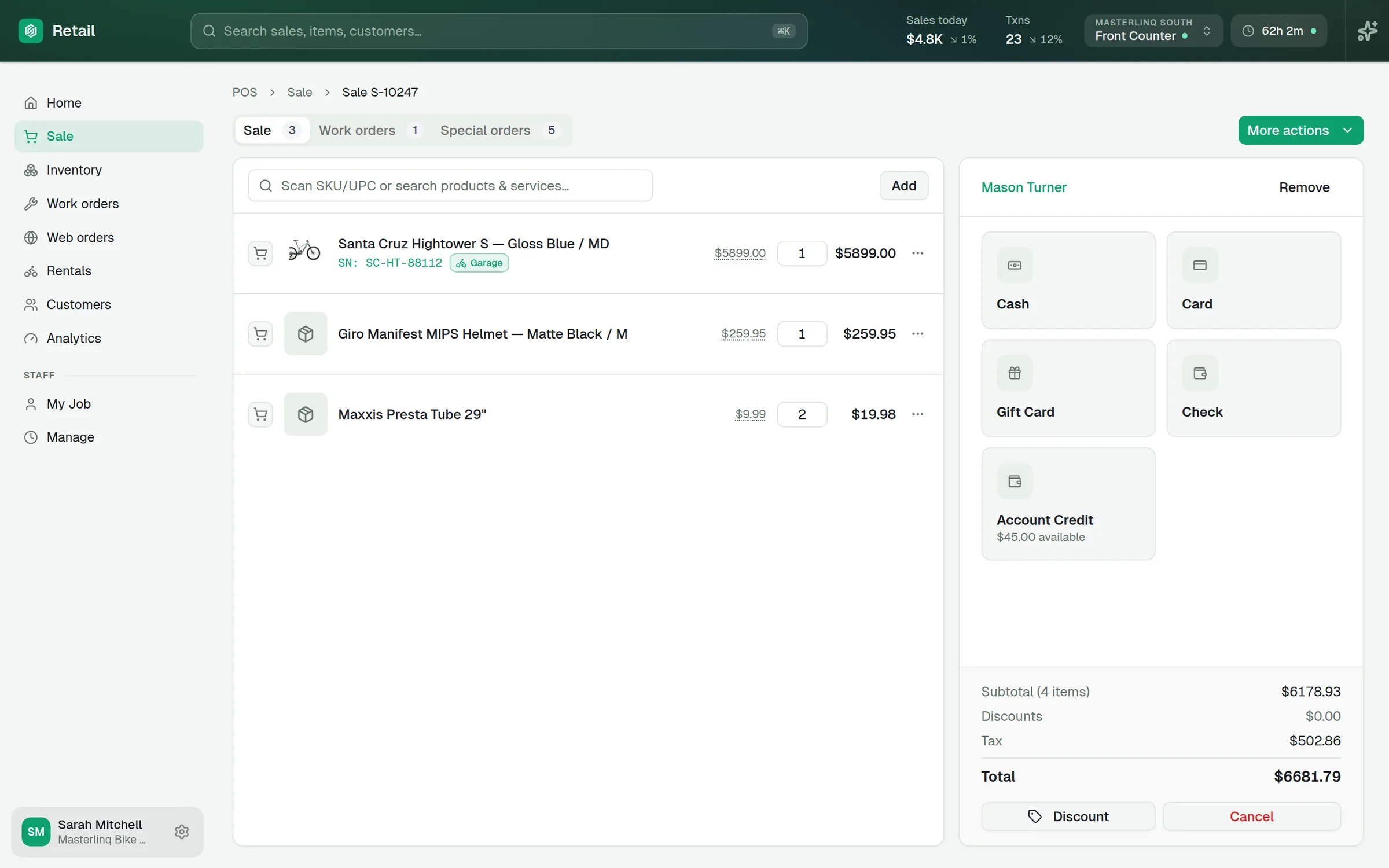Click cart icon on Giro Manifest Helmet row
The height and width of the screenshot is (868, 1389).
tap(260, 334)
